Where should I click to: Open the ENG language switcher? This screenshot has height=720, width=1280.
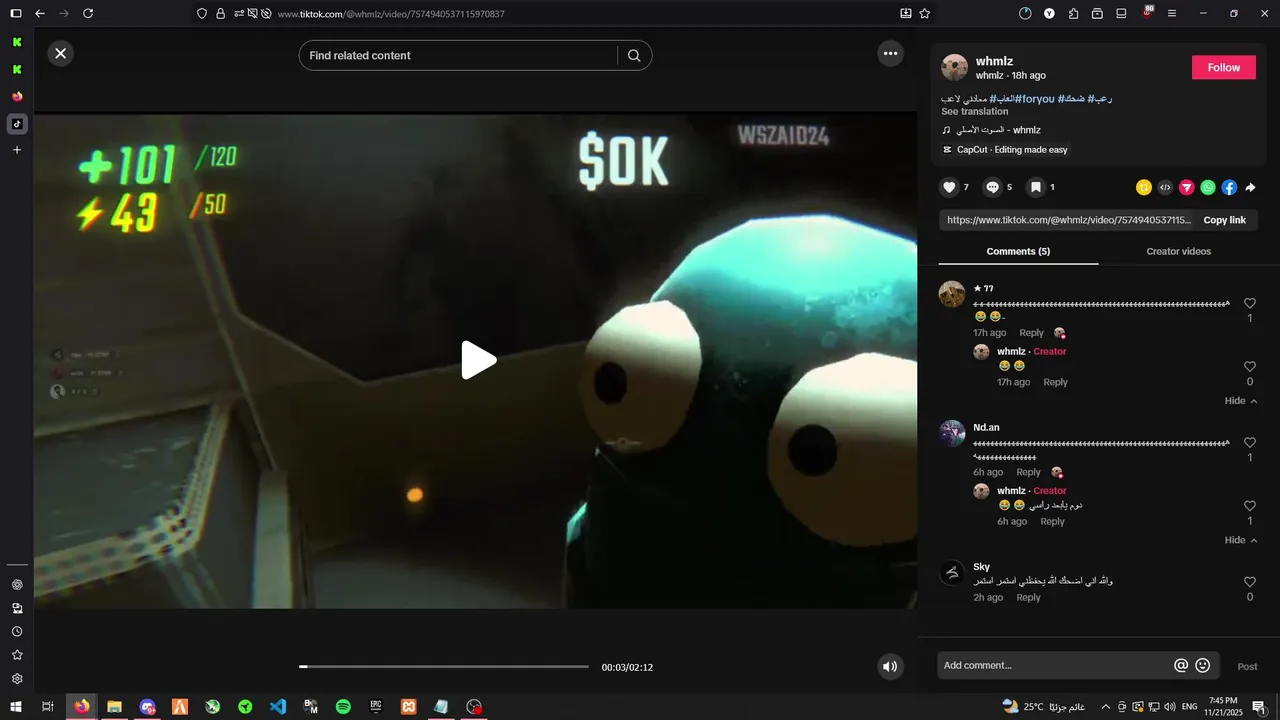pyautogui.click(x=1190, y=706)
